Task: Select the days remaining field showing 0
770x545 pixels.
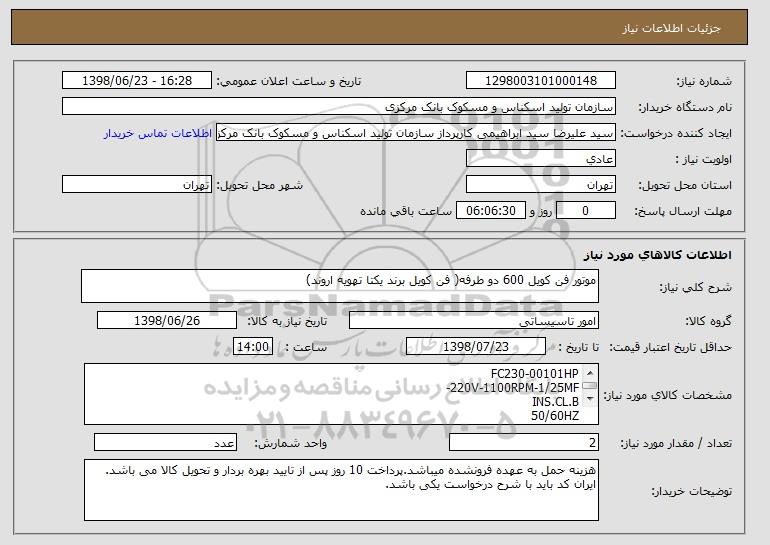Action: (585, 211)
